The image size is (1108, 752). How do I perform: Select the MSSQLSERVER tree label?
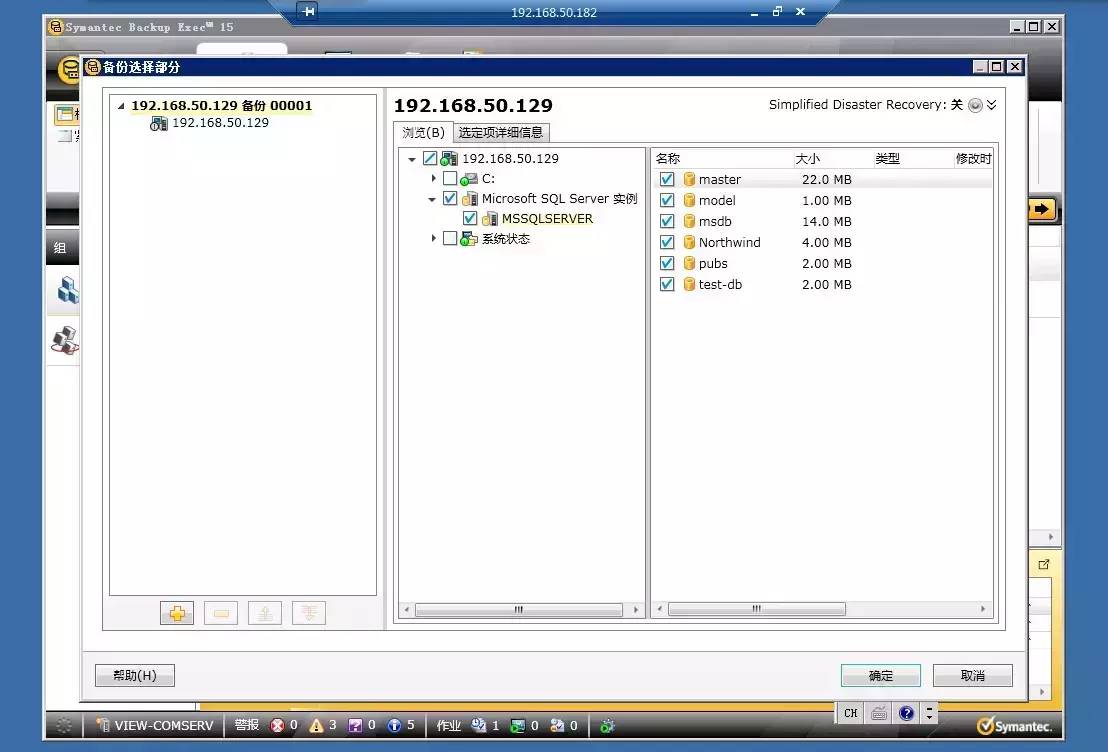point(547,219)
